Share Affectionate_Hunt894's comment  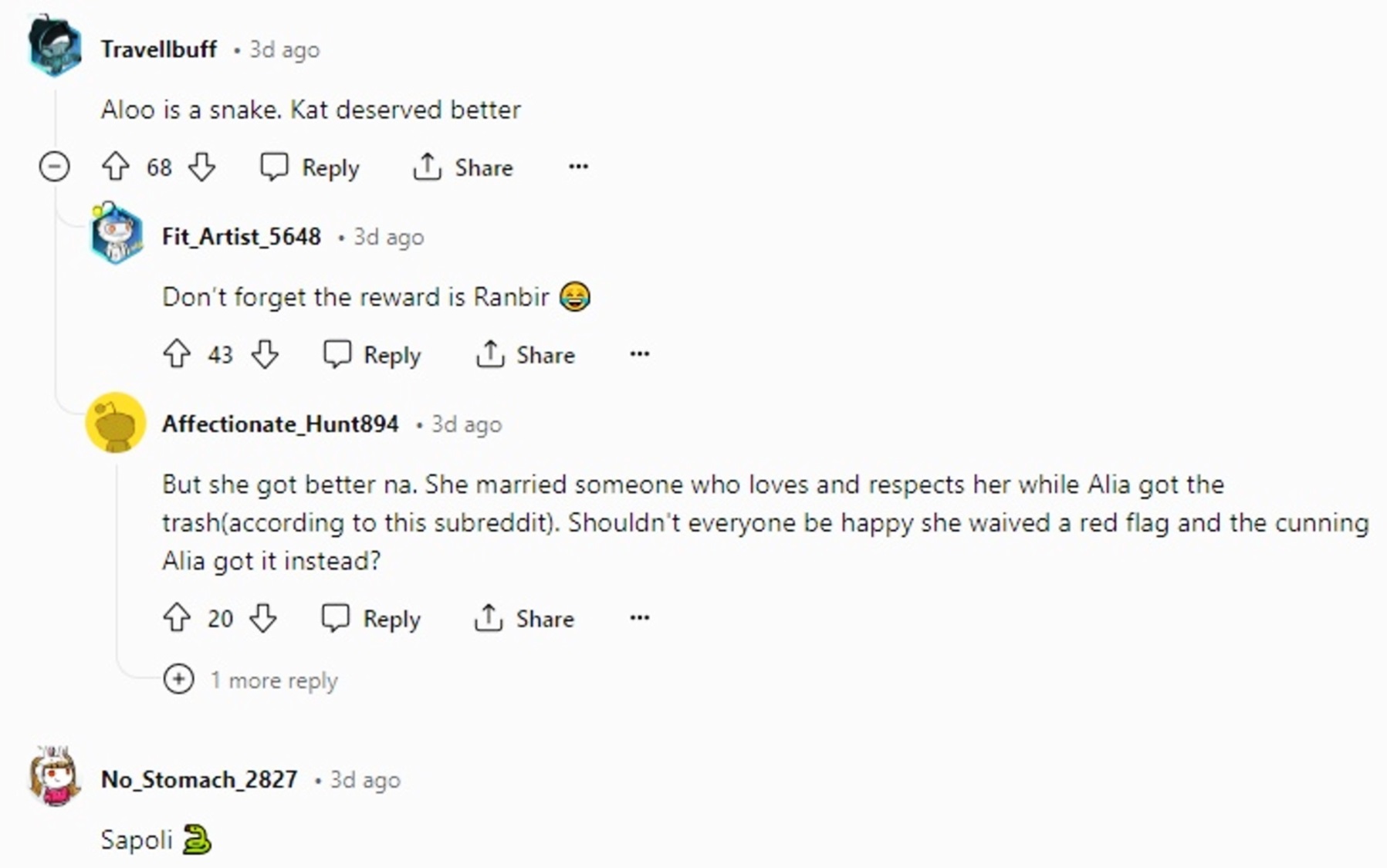(524, 618)
